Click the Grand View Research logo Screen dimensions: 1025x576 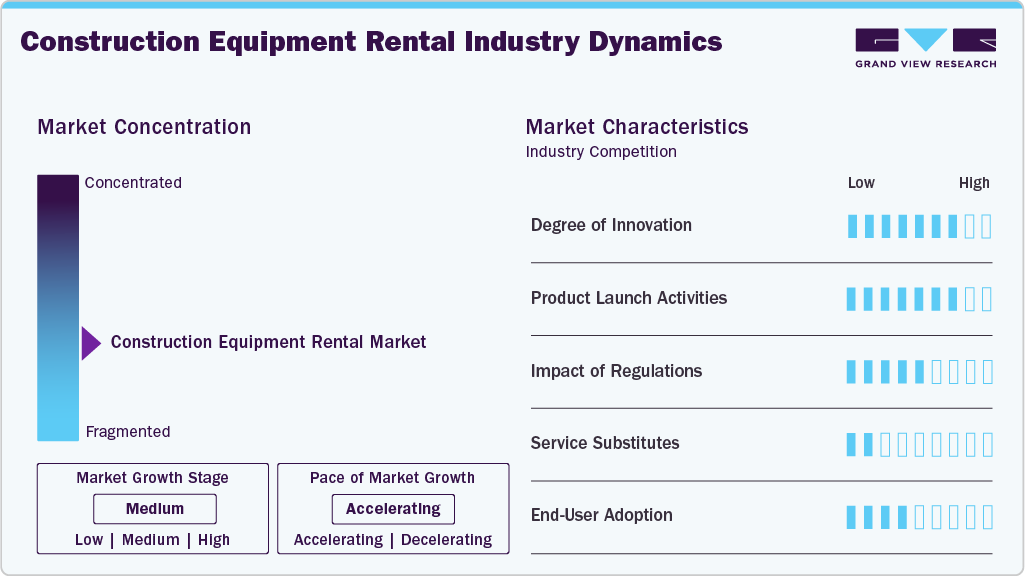[926, 48]
